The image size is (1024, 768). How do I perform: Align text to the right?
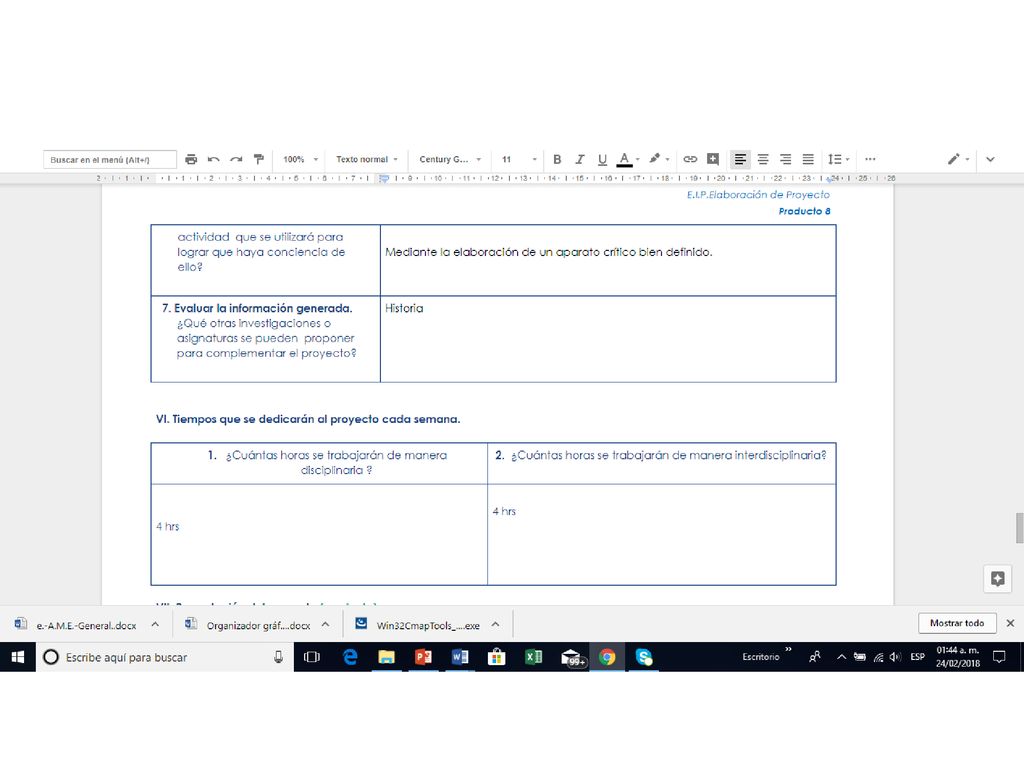click(x=786, y=159)
